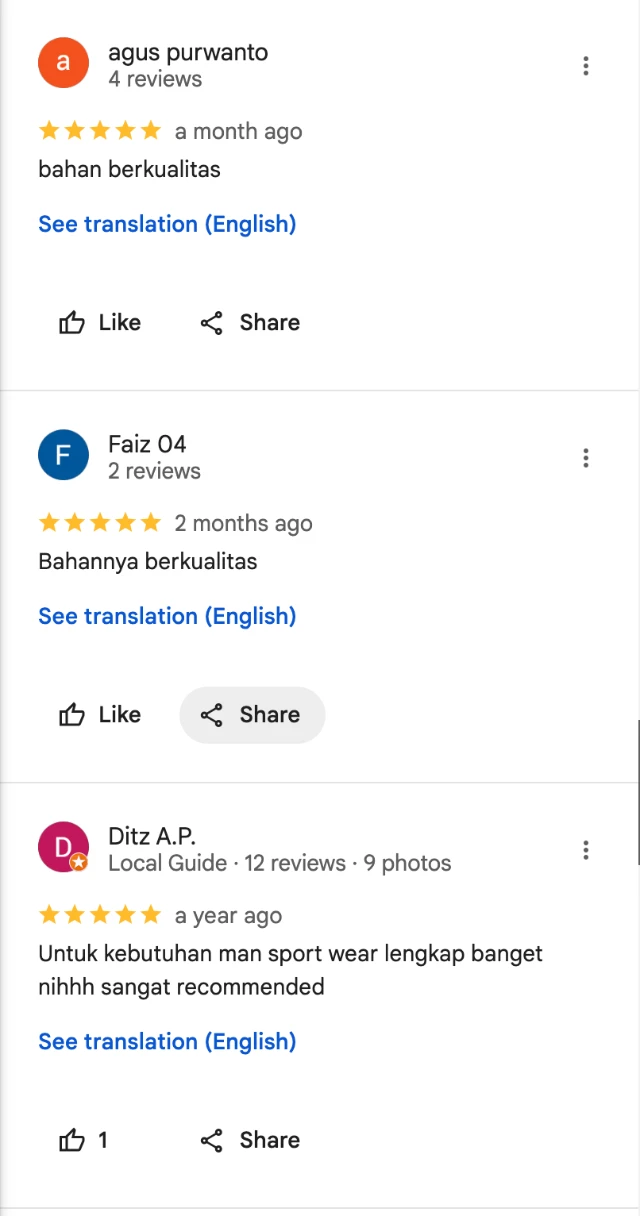The height and width of the screenshot is (1216, 640).
Task: Click the thumbs-up icon showing 1 like
Action: pos(72,1140)
